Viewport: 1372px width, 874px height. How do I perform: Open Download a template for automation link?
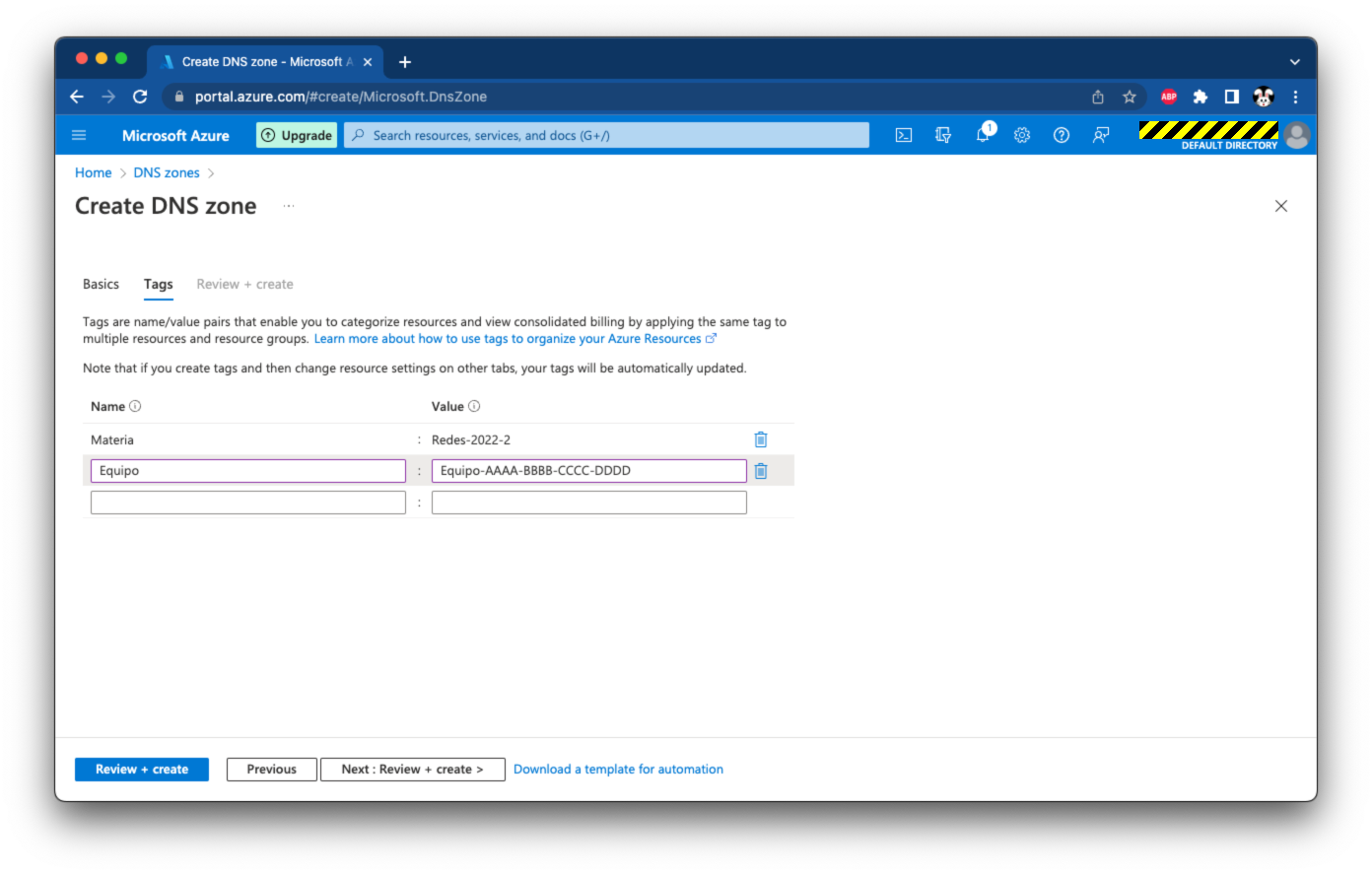[618, 770]
